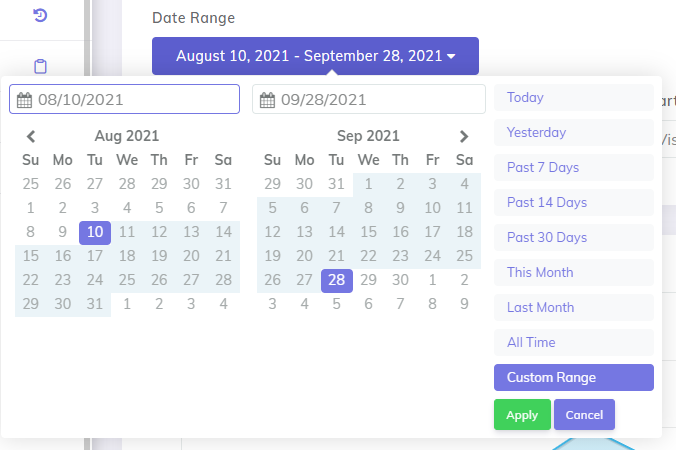Pick September 1 in the Sep 2021 calendar
Image resolution: width=676 pixels, height=450 pixels.
click(369, 184)
